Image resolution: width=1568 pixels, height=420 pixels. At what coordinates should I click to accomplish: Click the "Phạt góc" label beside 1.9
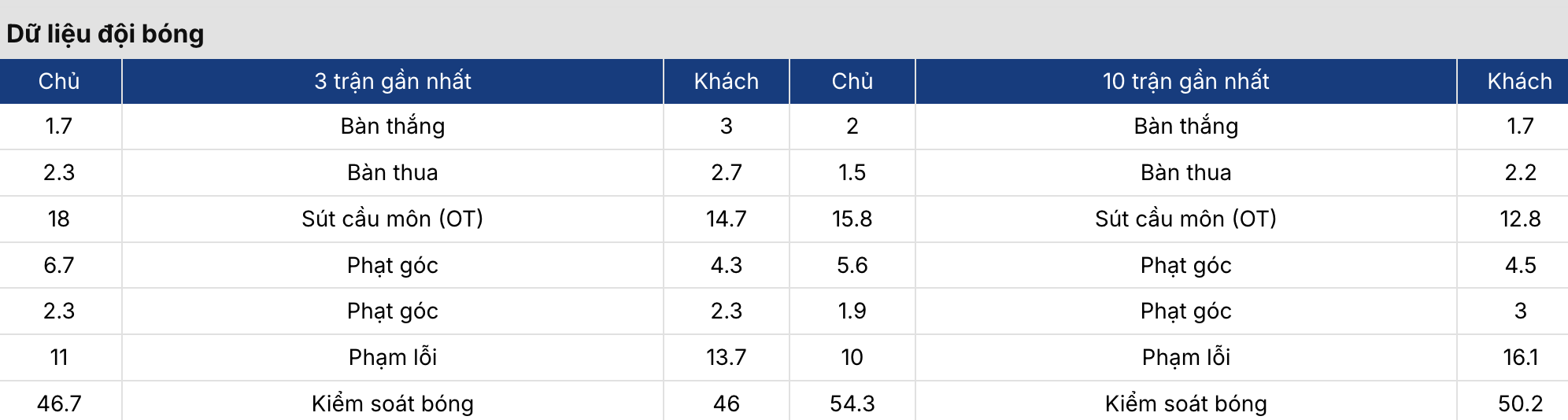click(1185, 311)
